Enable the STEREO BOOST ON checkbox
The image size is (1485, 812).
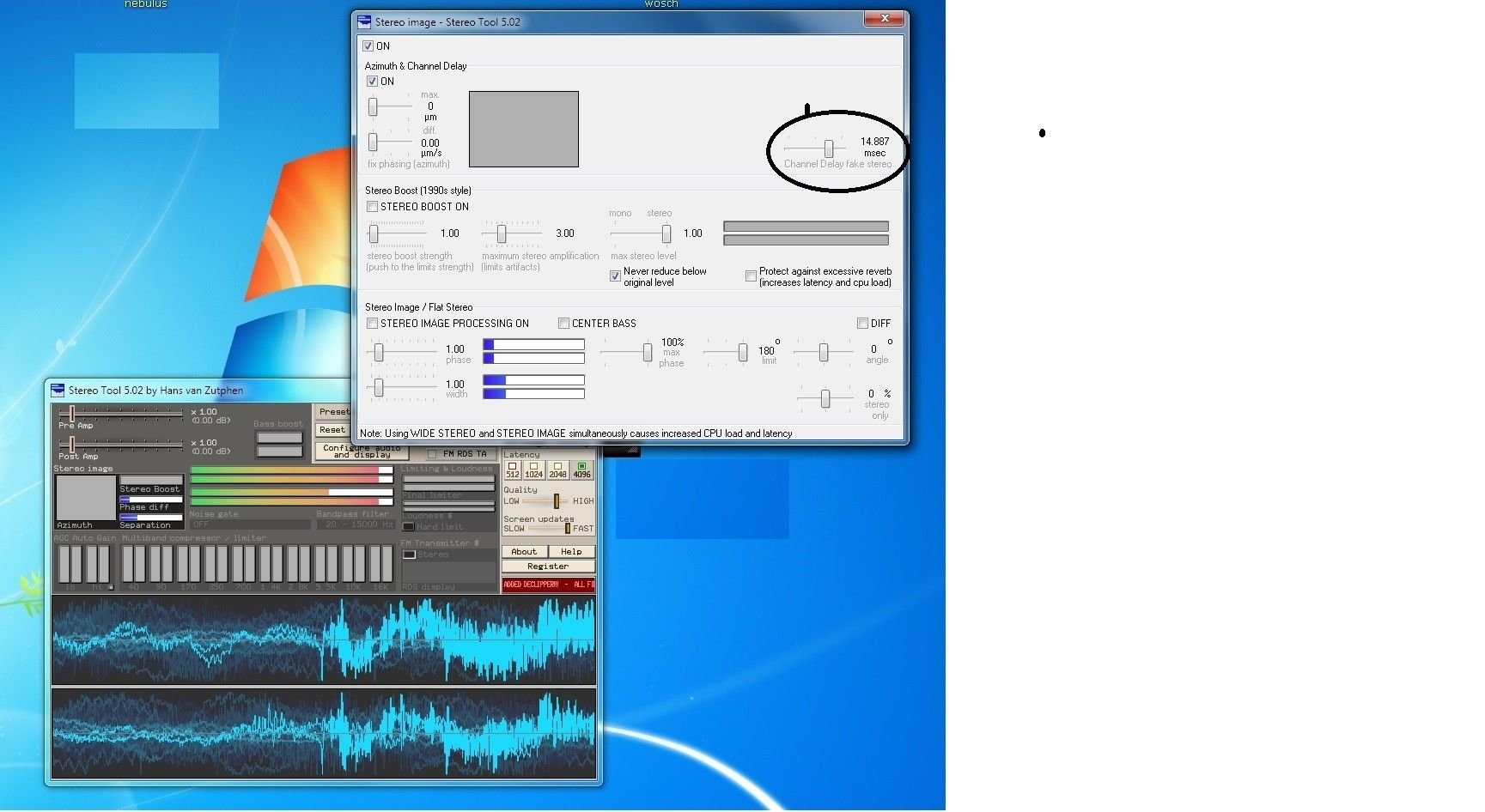point(372,207)
